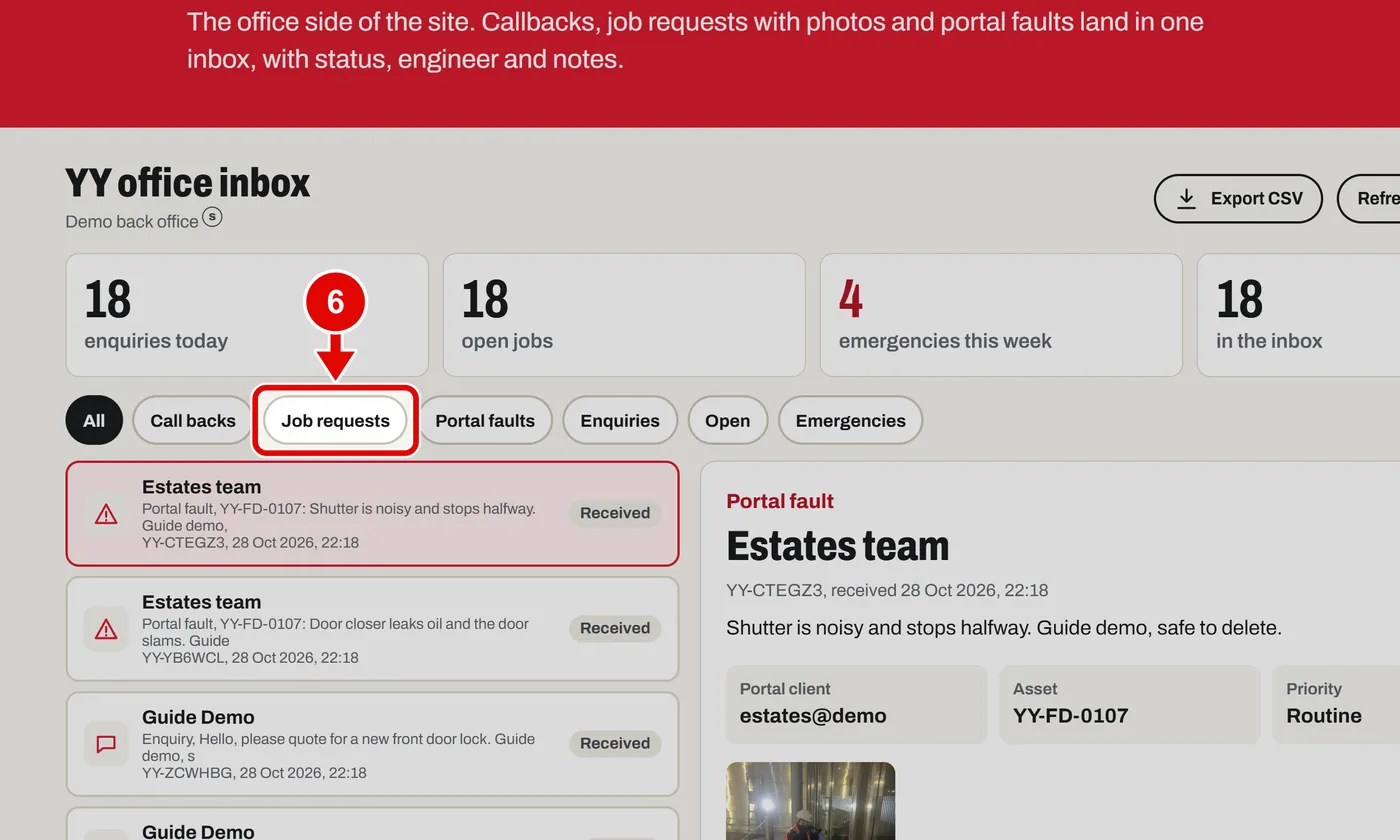1400x840 pixels.
Task: Select the Portal faults filter
Action: (x=485, y=420)
